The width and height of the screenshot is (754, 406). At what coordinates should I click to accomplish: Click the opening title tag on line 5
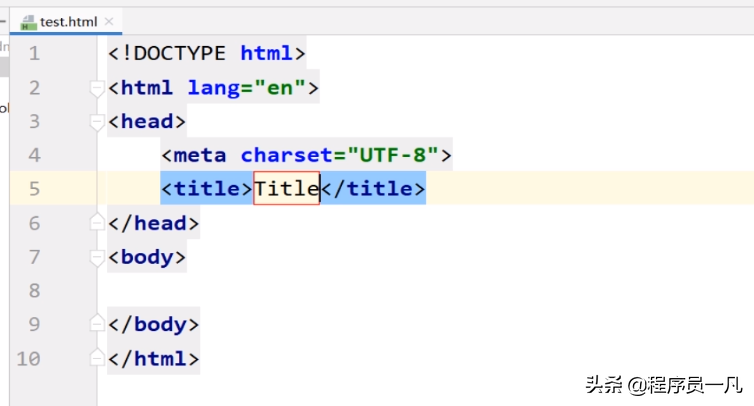(207, 188)
